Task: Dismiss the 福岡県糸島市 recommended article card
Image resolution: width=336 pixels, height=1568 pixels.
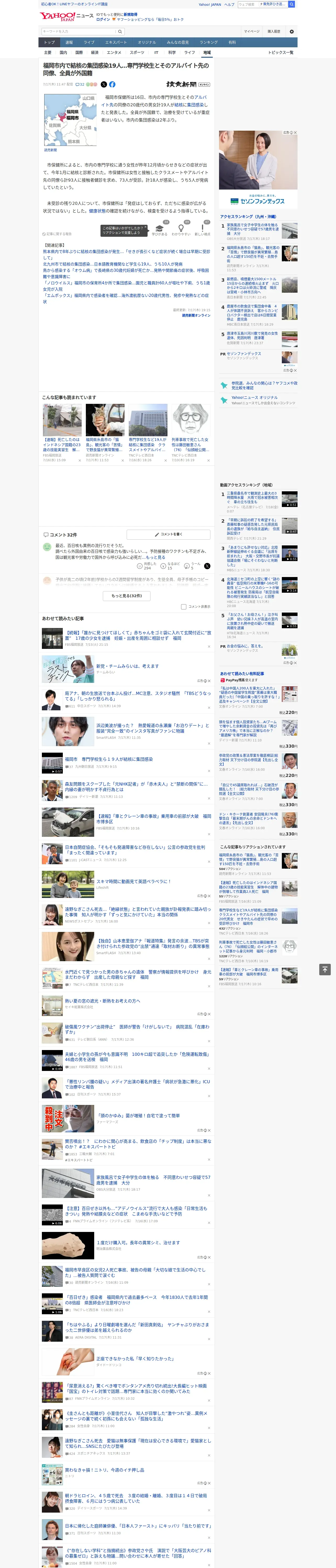Action: click(x=122, y=460)
